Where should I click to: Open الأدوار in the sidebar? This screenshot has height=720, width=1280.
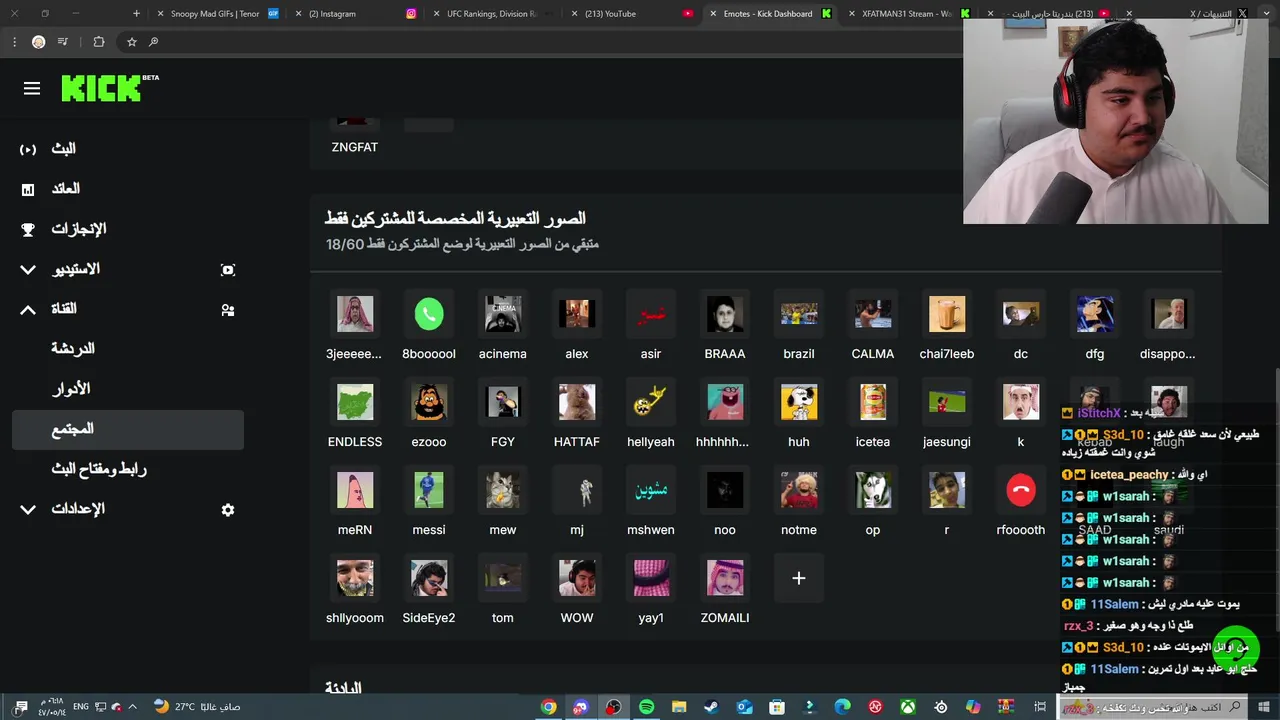[71, 389]
